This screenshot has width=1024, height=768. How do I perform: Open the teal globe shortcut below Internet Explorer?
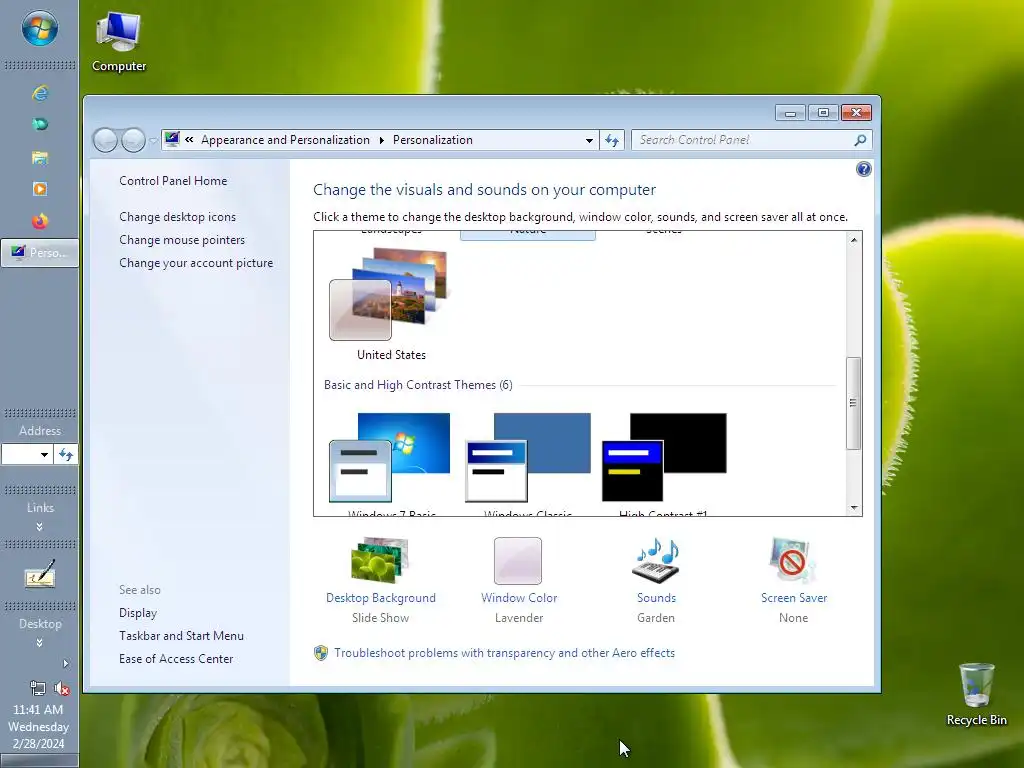coord(40,124)
